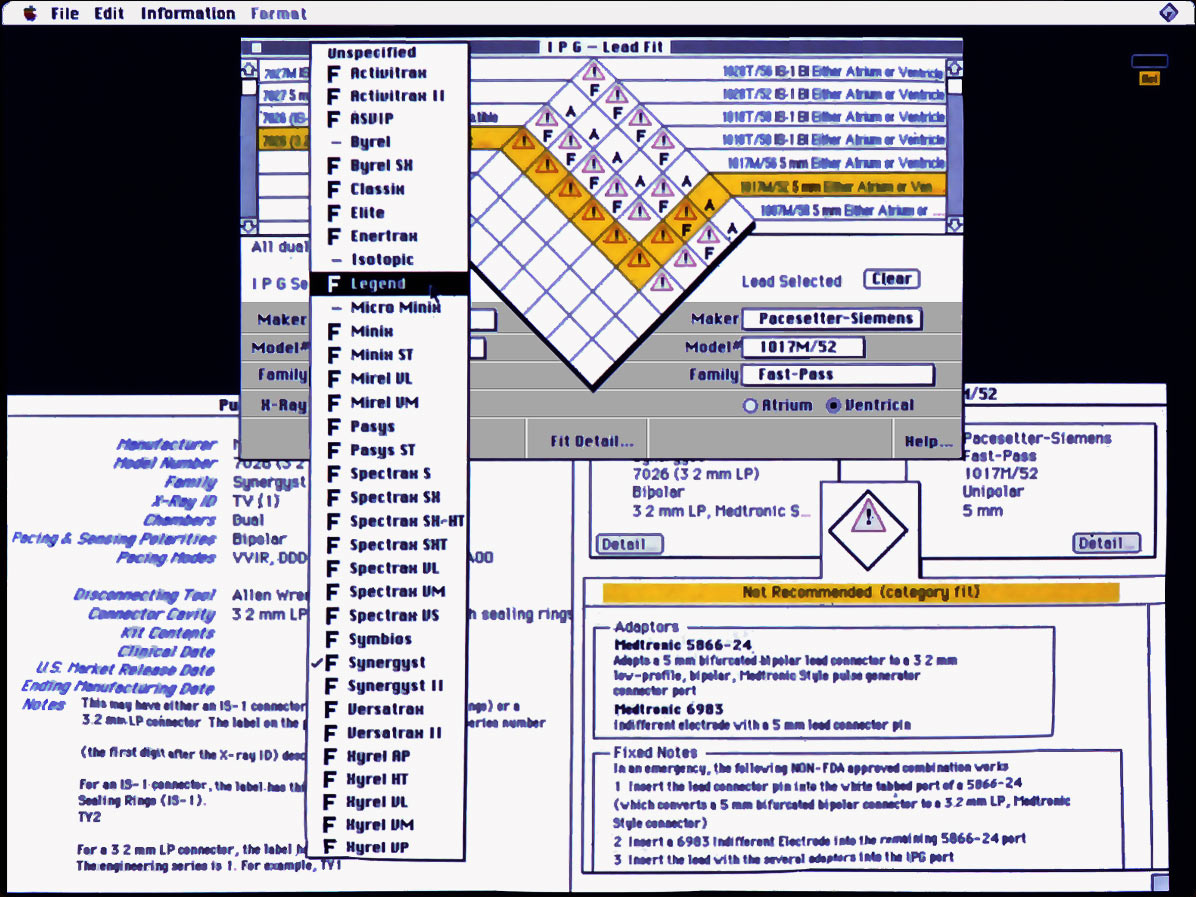Clear the selected lead
This screenshot has height=897, width=1196.
[892, 279]
